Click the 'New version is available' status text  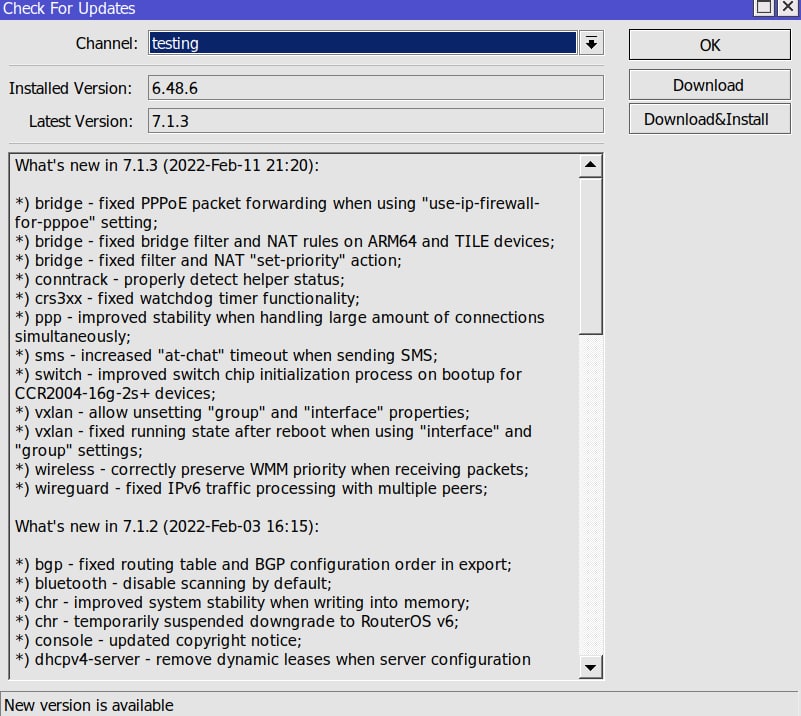[x=89, y=705]
